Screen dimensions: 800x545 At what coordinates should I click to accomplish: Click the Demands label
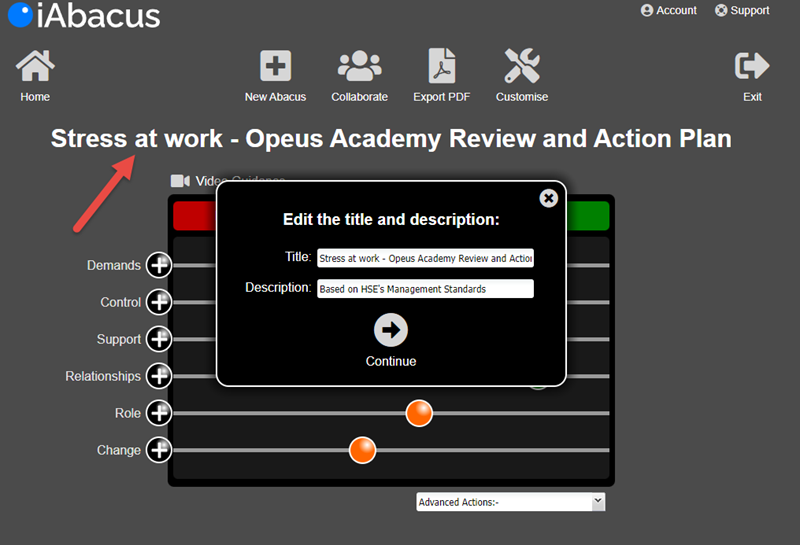coord(114,265)
